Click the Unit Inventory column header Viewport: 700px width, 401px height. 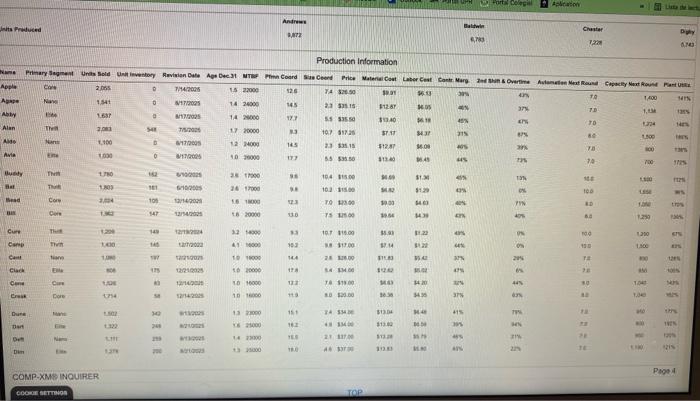pyautogui.click(x=136, y=75)
